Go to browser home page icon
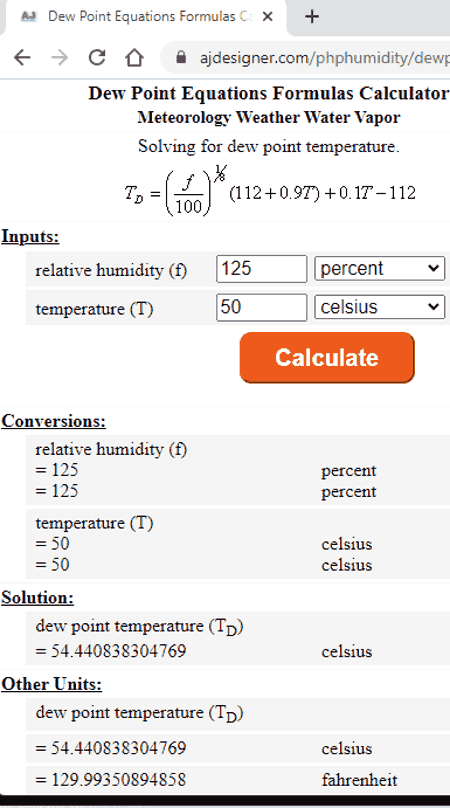The image size is (450, 808). pyautogui.click(x=135, y=57)
